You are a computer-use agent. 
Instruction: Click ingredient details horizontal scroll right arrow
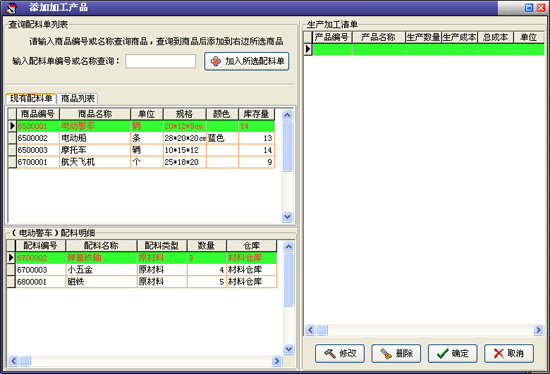click(x=277, y=361)
